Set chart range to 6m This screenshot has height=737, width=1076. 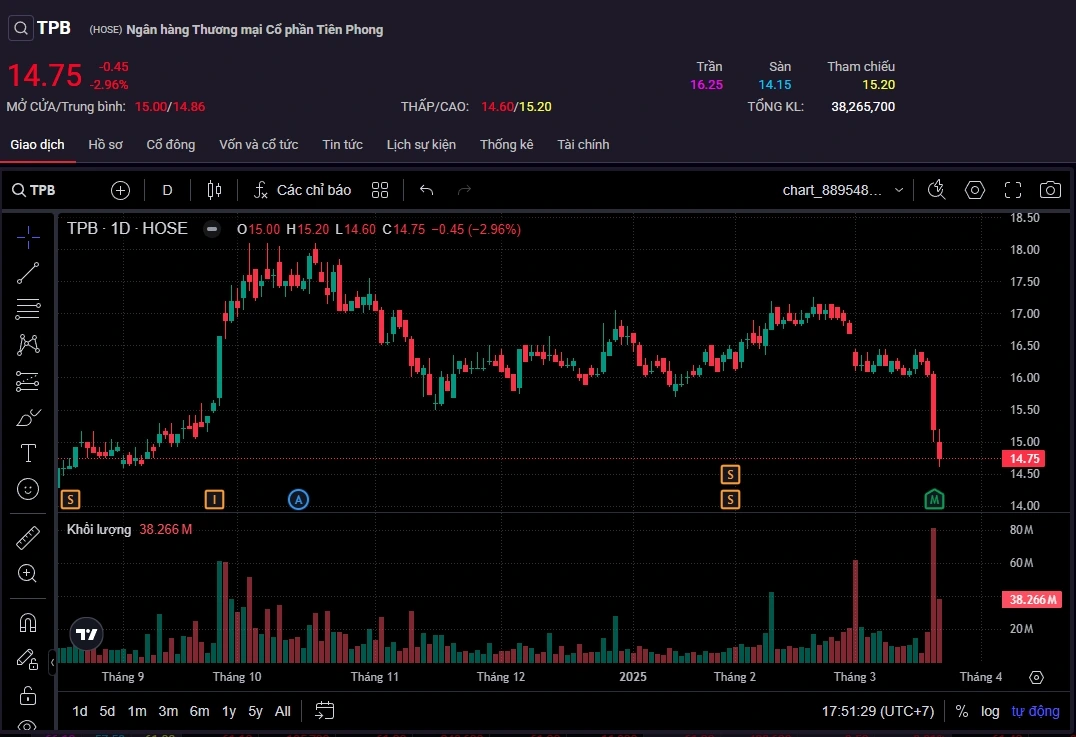coord(200,712)
